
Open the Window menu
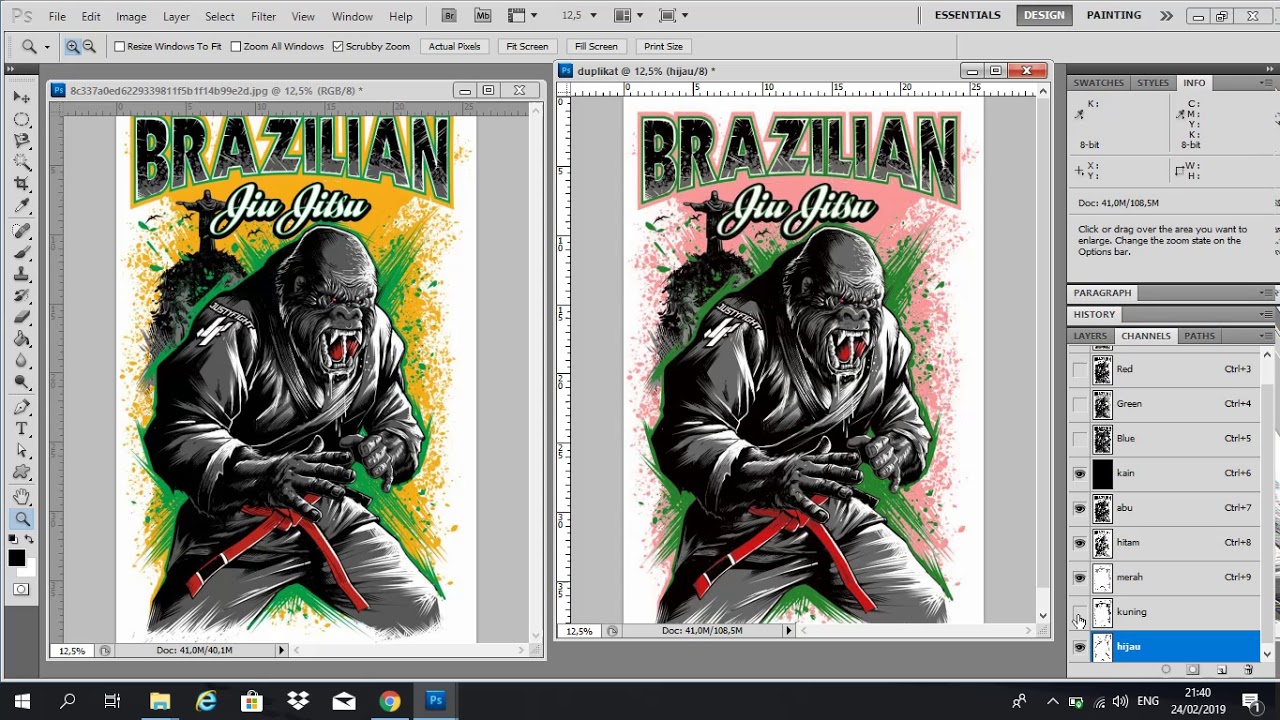[352, 17]
